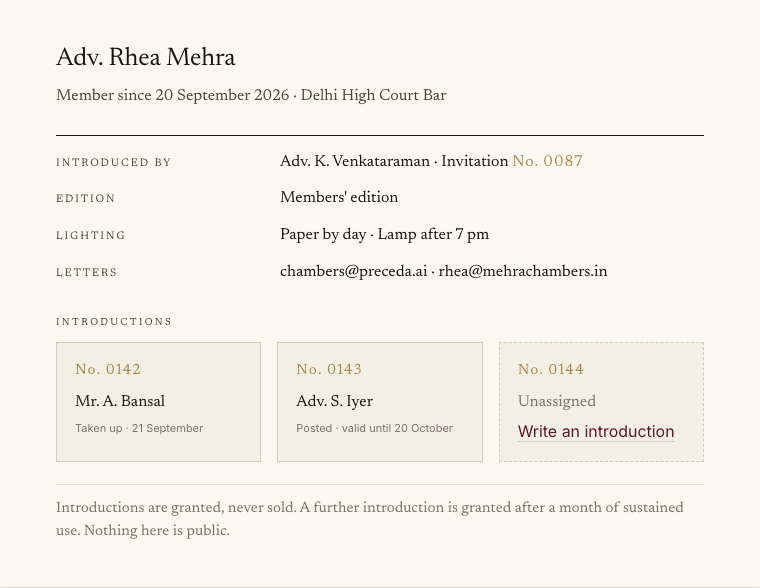Click the Unassigned label in card 0144
Screen dimensions: 760x588
click(556, 401)
